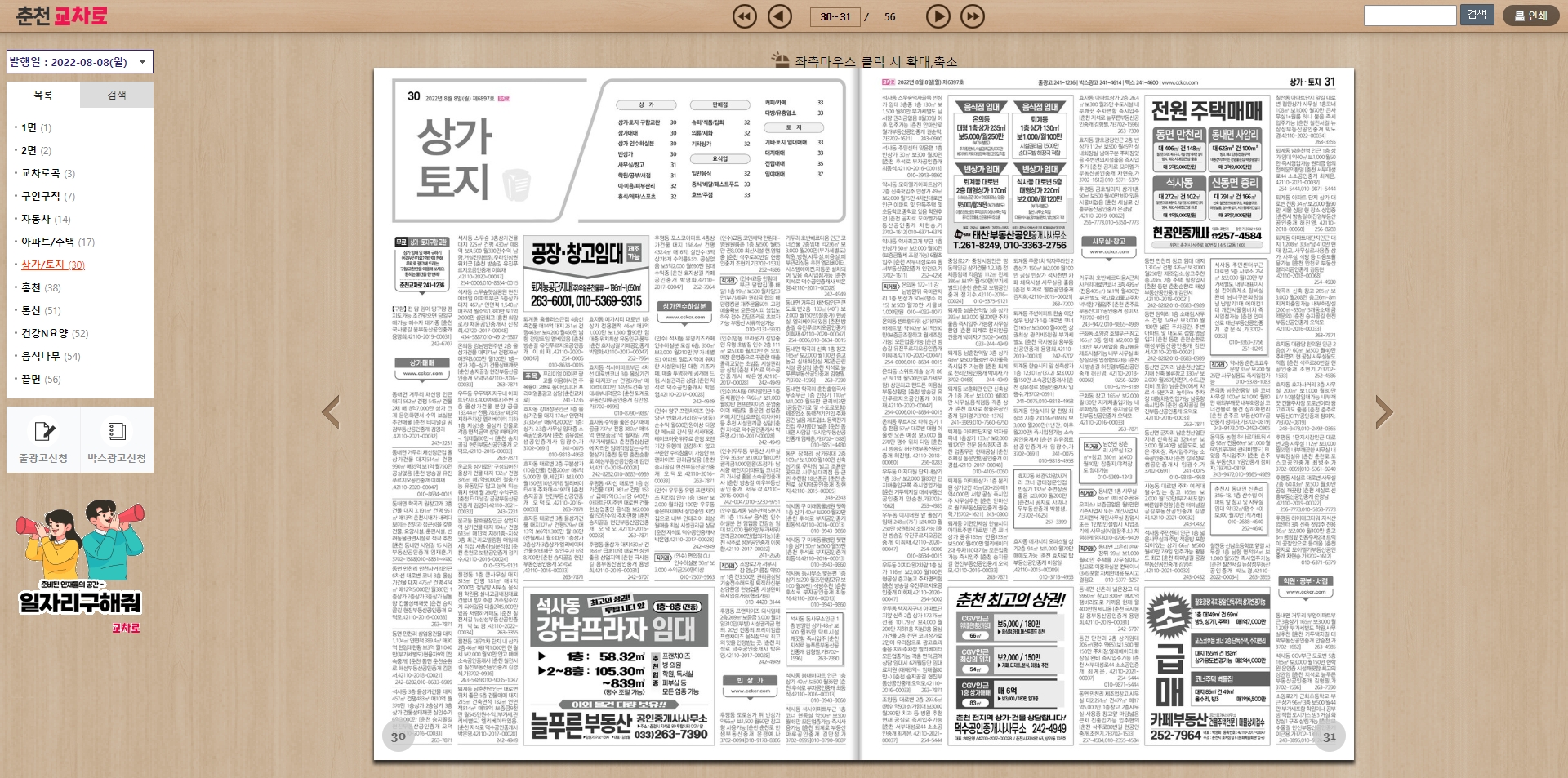
Task: Jump to the first page using double-left arrow
Action: pyautogui.click(x=744, y=16)
